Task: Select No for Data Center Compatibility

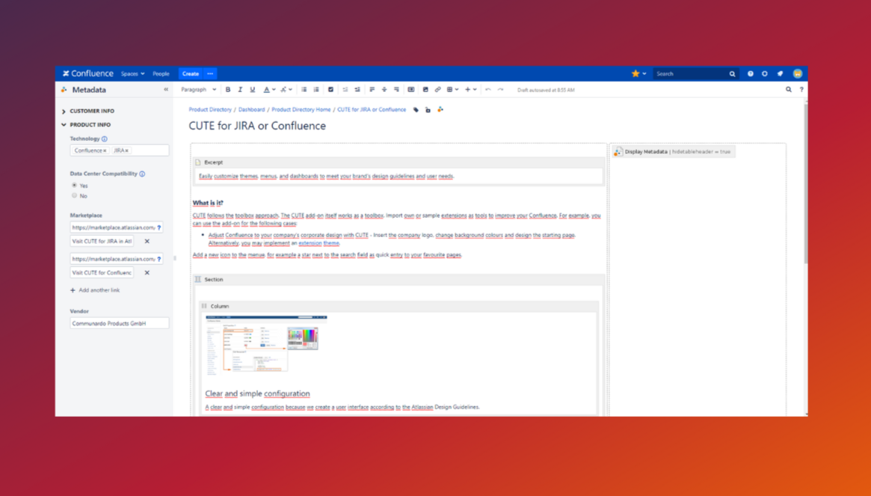Action: coord(74,196)
